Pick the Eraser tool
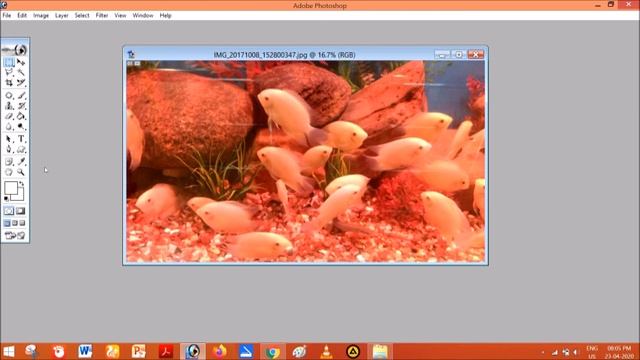This screenshot has height=360, width=640. [9, 116]
